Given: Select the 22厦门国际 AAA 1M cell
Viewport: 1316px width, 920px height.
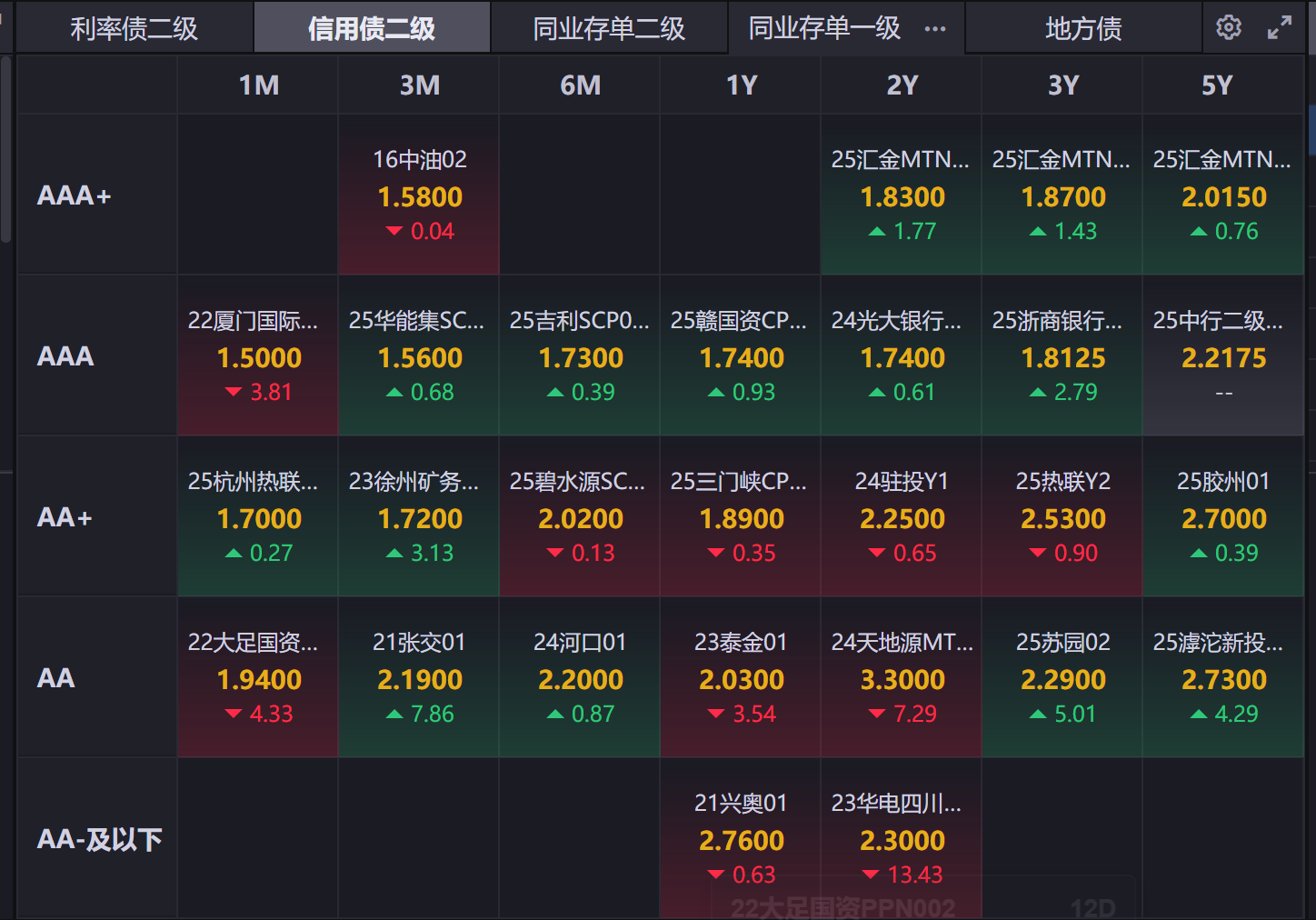Looking at the screenshot, I should 258,356.
